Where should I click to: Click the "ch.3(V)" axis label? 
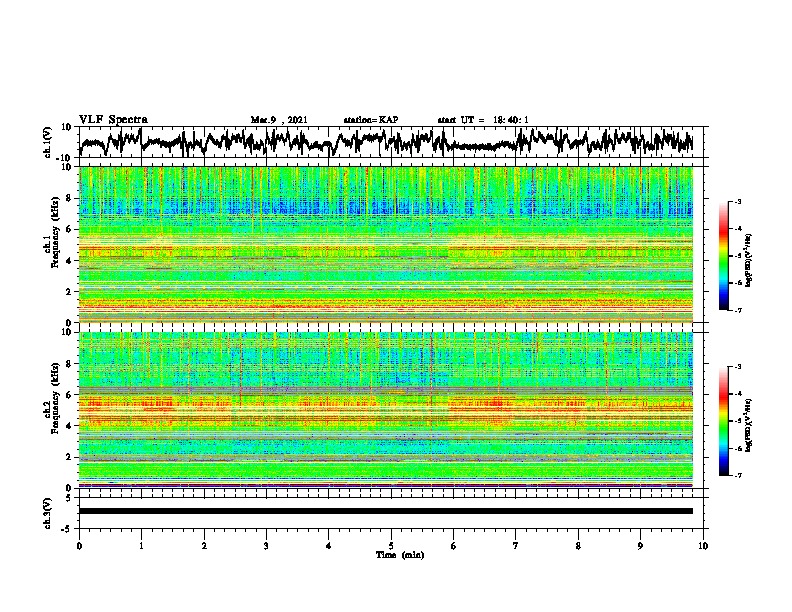click(48, 513)
